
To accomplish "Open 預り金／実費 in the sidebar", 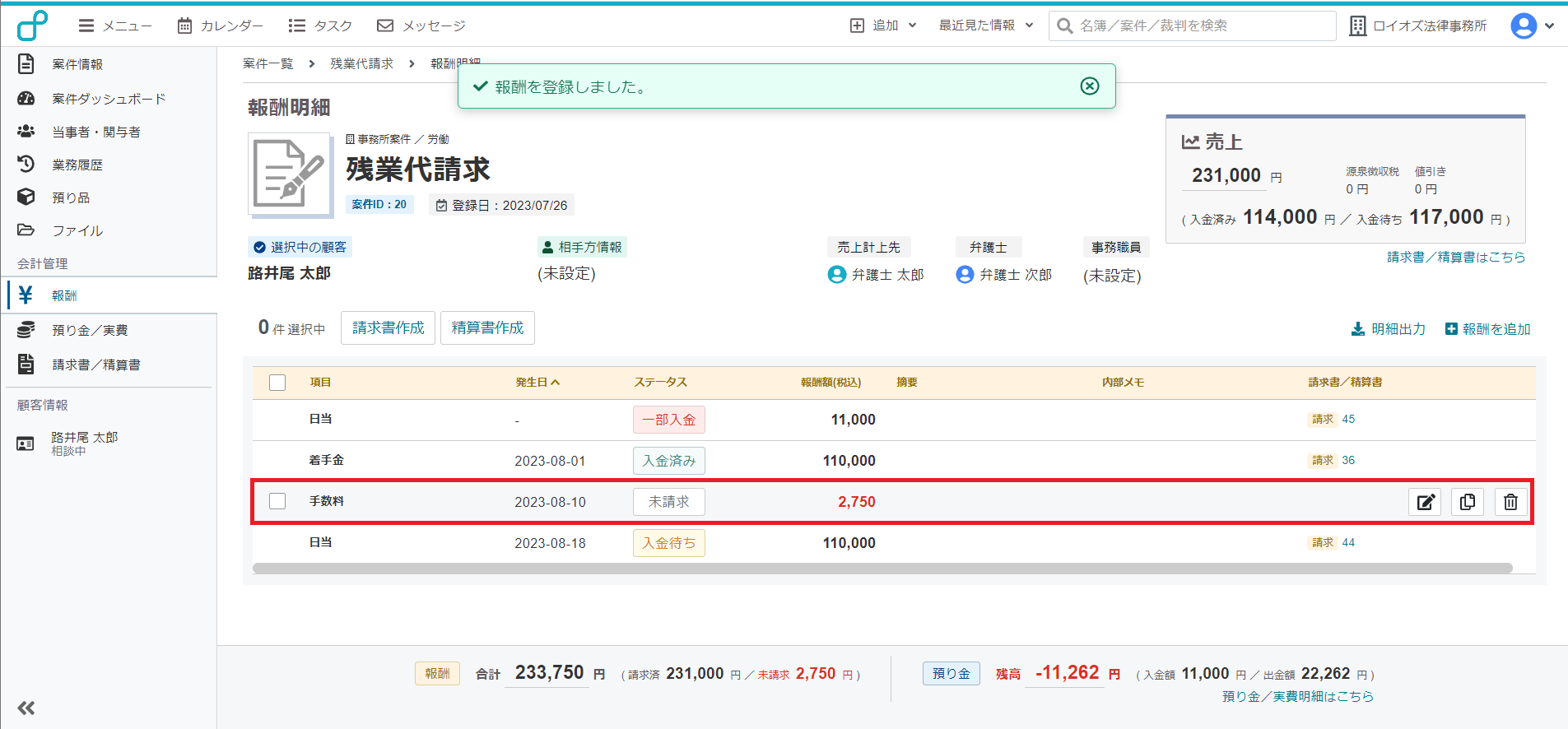I will [90, 330].
